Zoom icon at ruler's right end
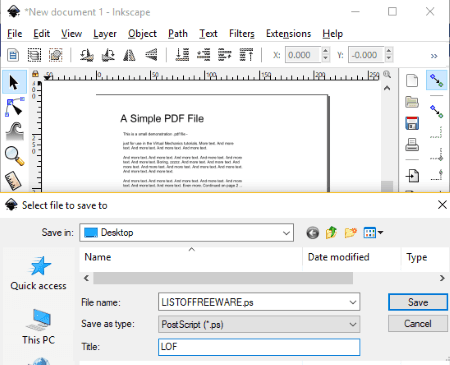This screenshot has height=365, width=450. [x=387, y=74]
